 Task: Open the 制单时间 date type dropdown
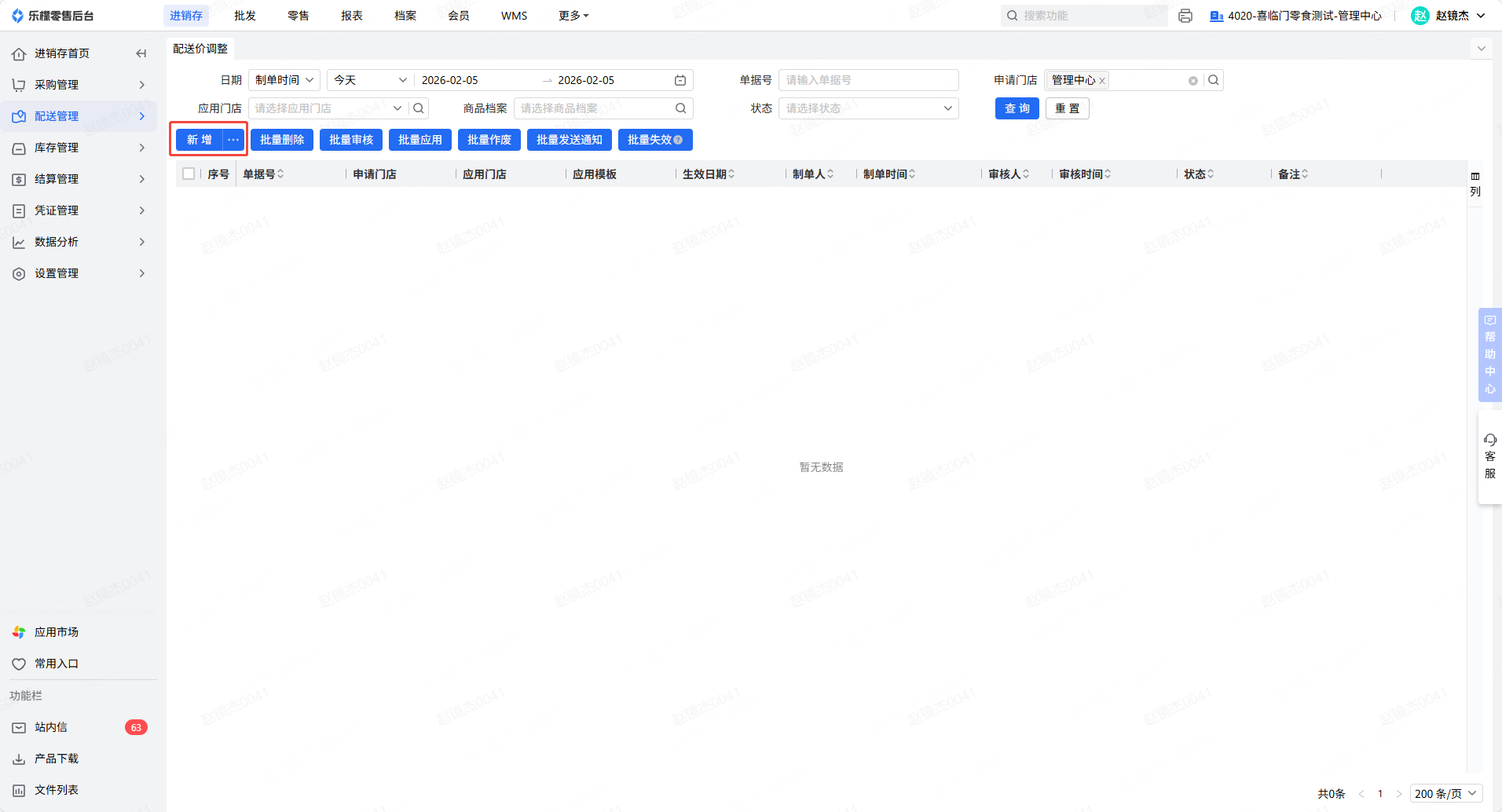pos(284,80)
